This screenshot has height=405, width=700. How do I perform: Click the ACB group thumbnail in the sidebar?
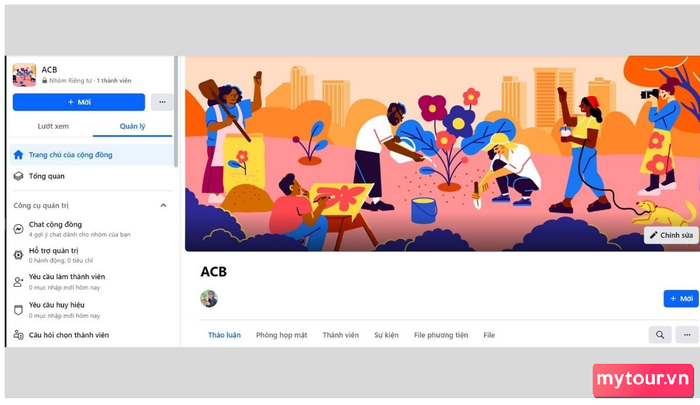(x=24, y=75)
